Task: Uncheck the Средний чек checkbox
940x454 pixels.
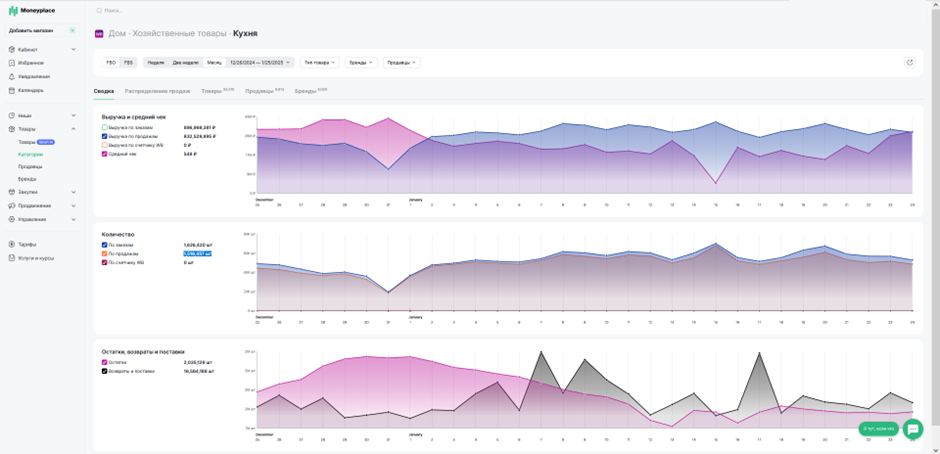Action: [104, 154]
